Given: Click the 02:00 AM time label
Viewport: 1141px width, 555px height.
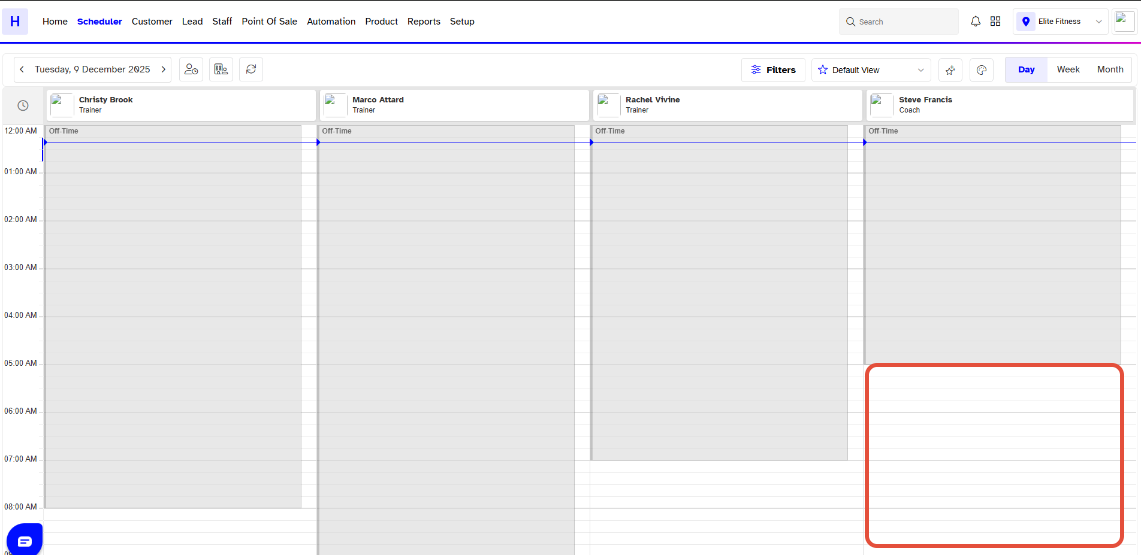Looking at the screenshot, I should click(20, 220).
